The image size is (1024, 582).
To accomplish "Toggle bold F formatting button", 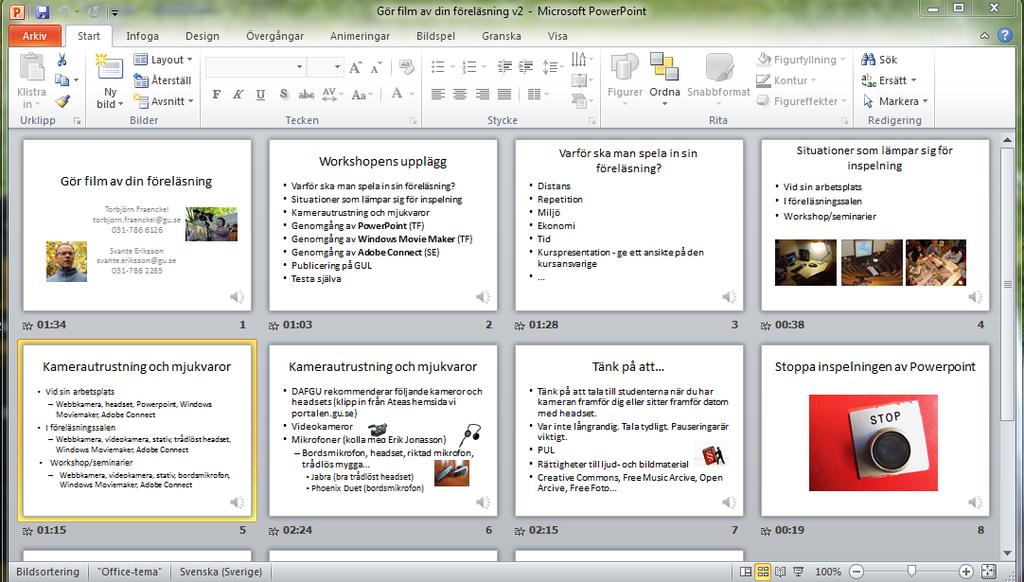I will [x=216, y=94].
